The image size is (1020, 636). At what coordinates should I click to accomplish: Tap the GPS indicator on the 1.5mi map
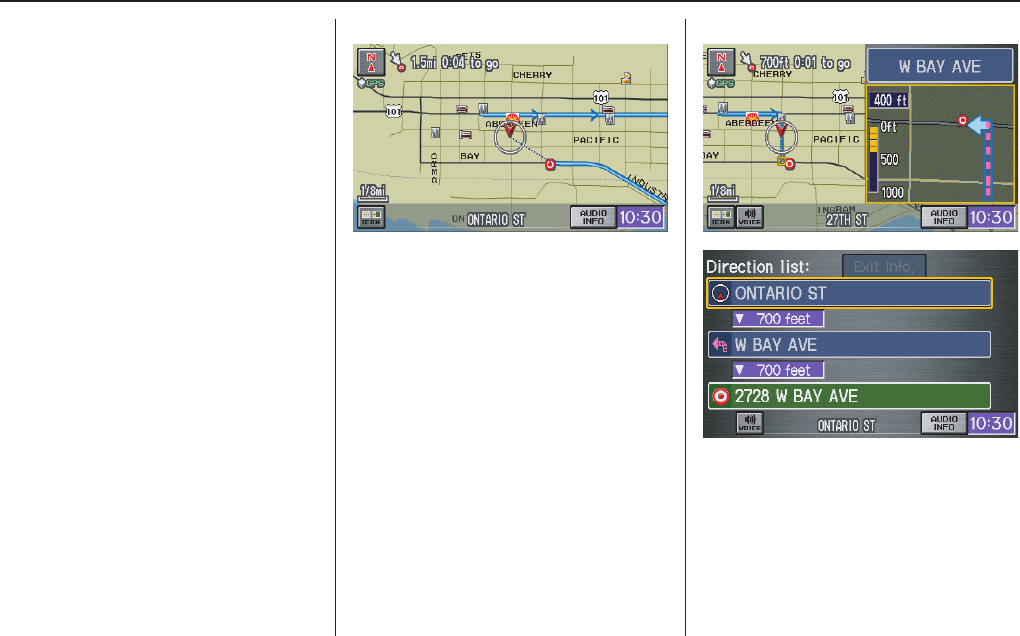tap(371, 83)
